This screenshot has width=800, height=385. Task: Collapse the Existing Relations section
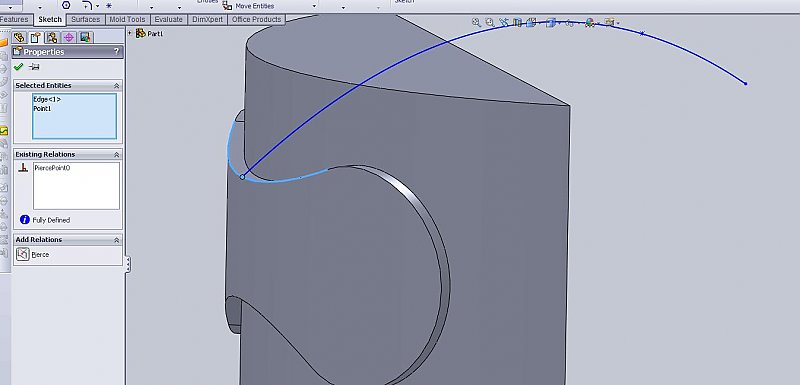click(116, 155)
